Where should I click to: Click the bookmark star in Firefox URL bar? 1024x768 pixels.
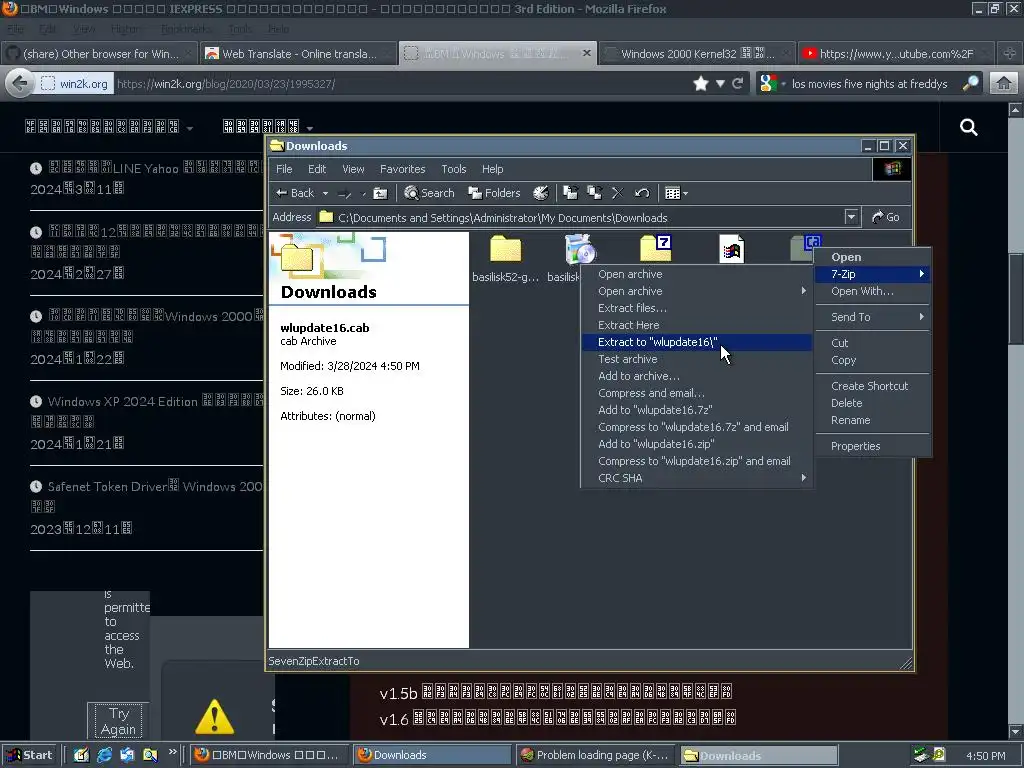pyautogui.click(x=701, y=84)
